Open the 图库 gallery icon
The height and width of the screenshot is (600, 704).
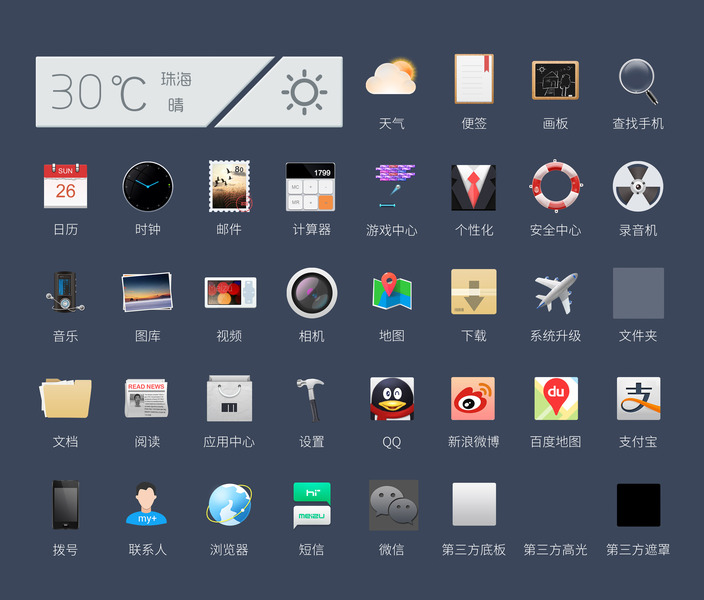pyautogui.click(x=147, y=292)
